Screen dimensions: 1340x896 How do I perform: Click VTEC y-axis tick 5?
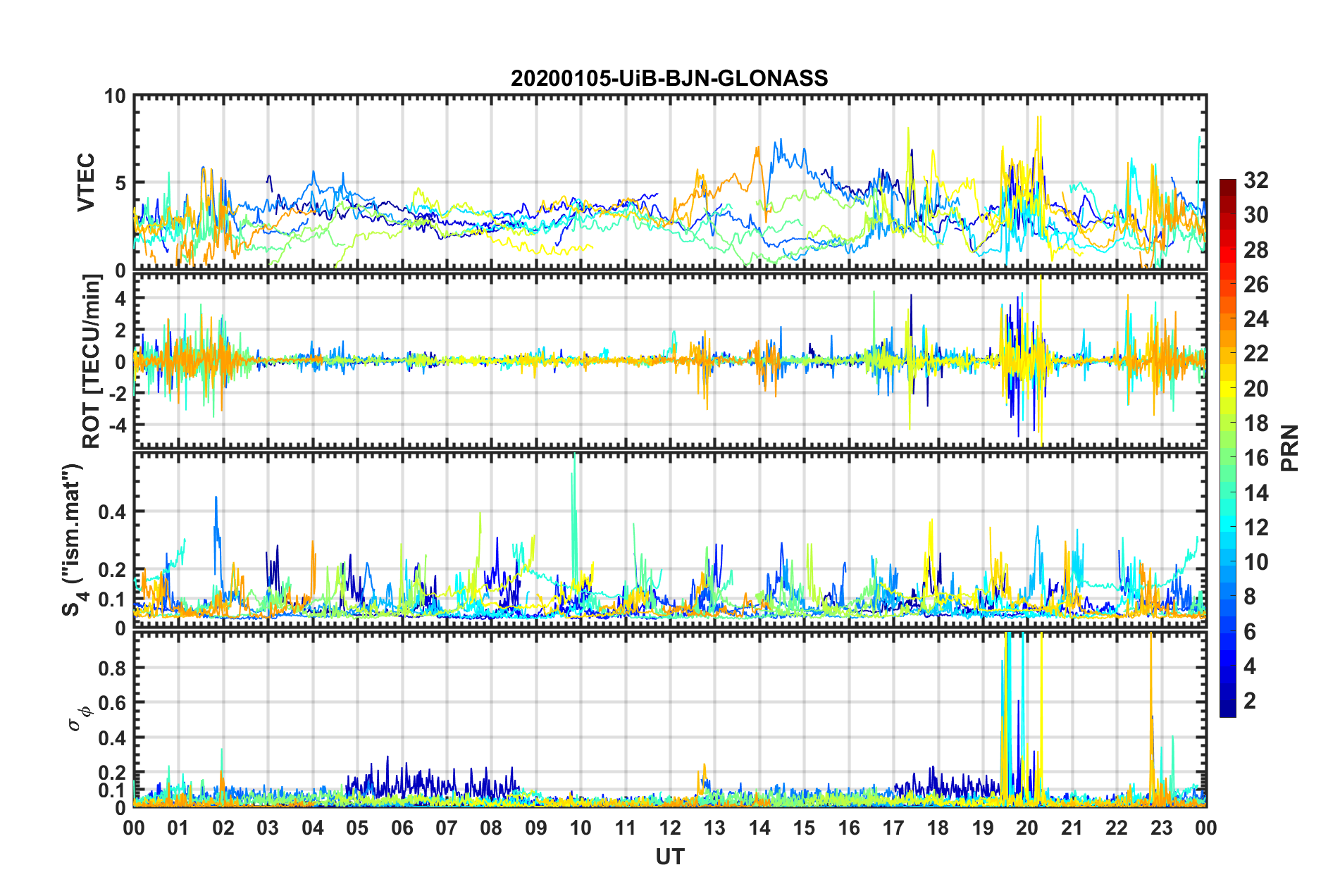point(120,183)
